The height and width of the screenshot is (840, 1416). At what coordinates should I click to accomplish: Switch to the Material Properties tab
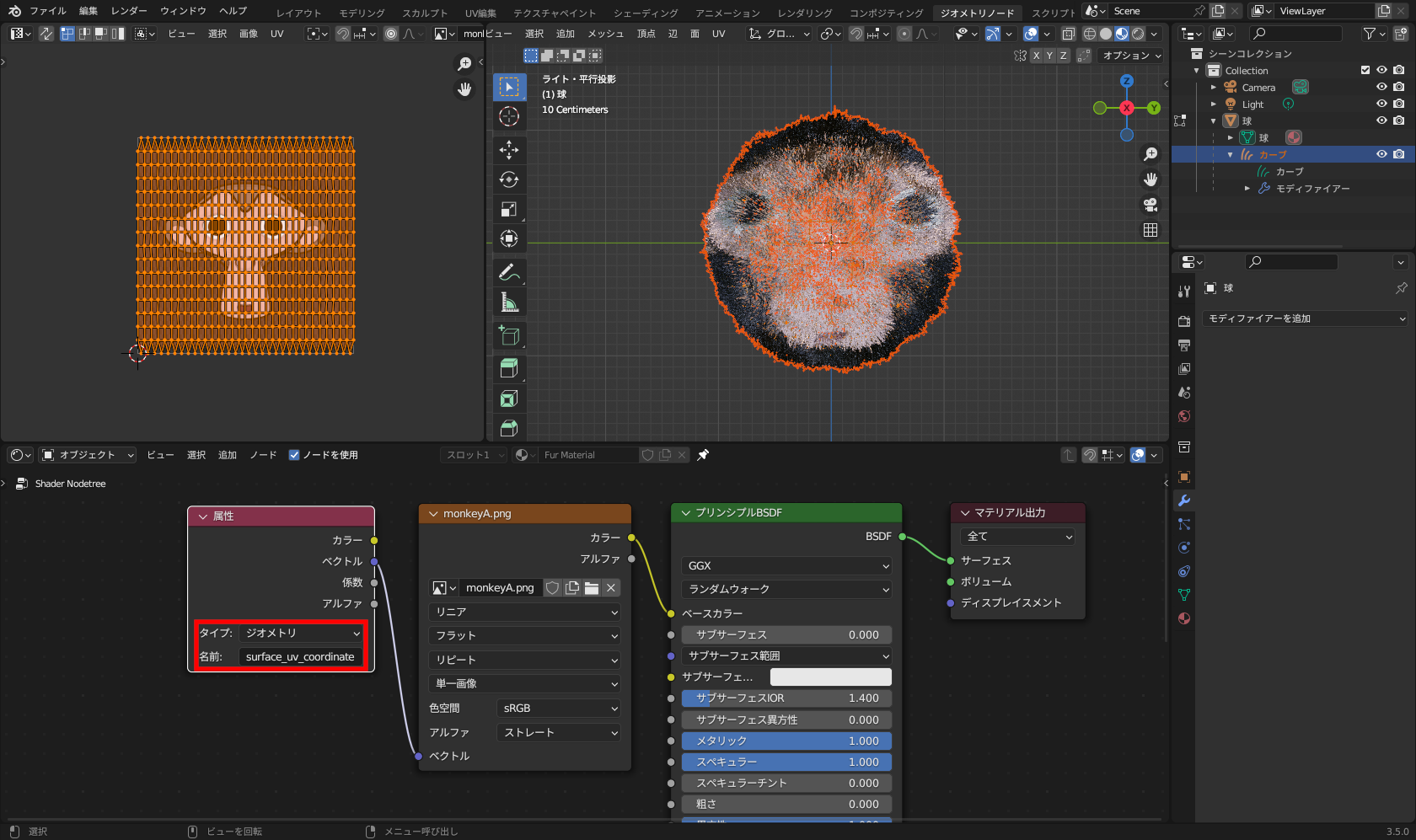(1183, 618)
